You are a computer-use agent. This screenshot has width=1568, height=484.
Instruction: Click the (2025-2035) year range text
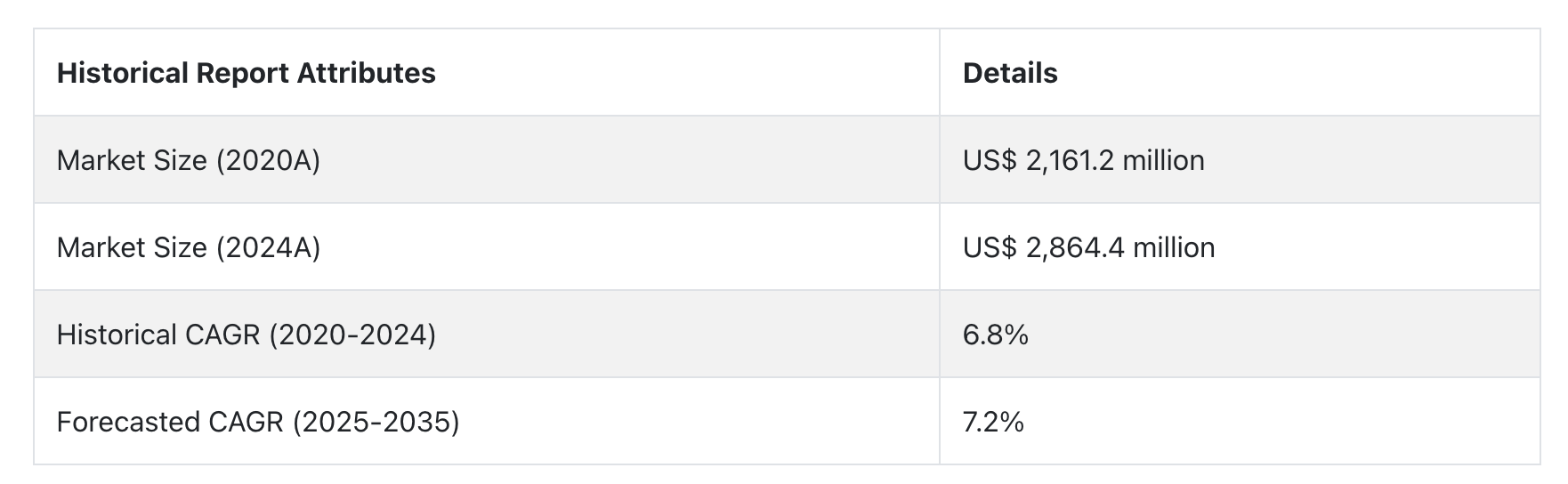click(376, 422)
